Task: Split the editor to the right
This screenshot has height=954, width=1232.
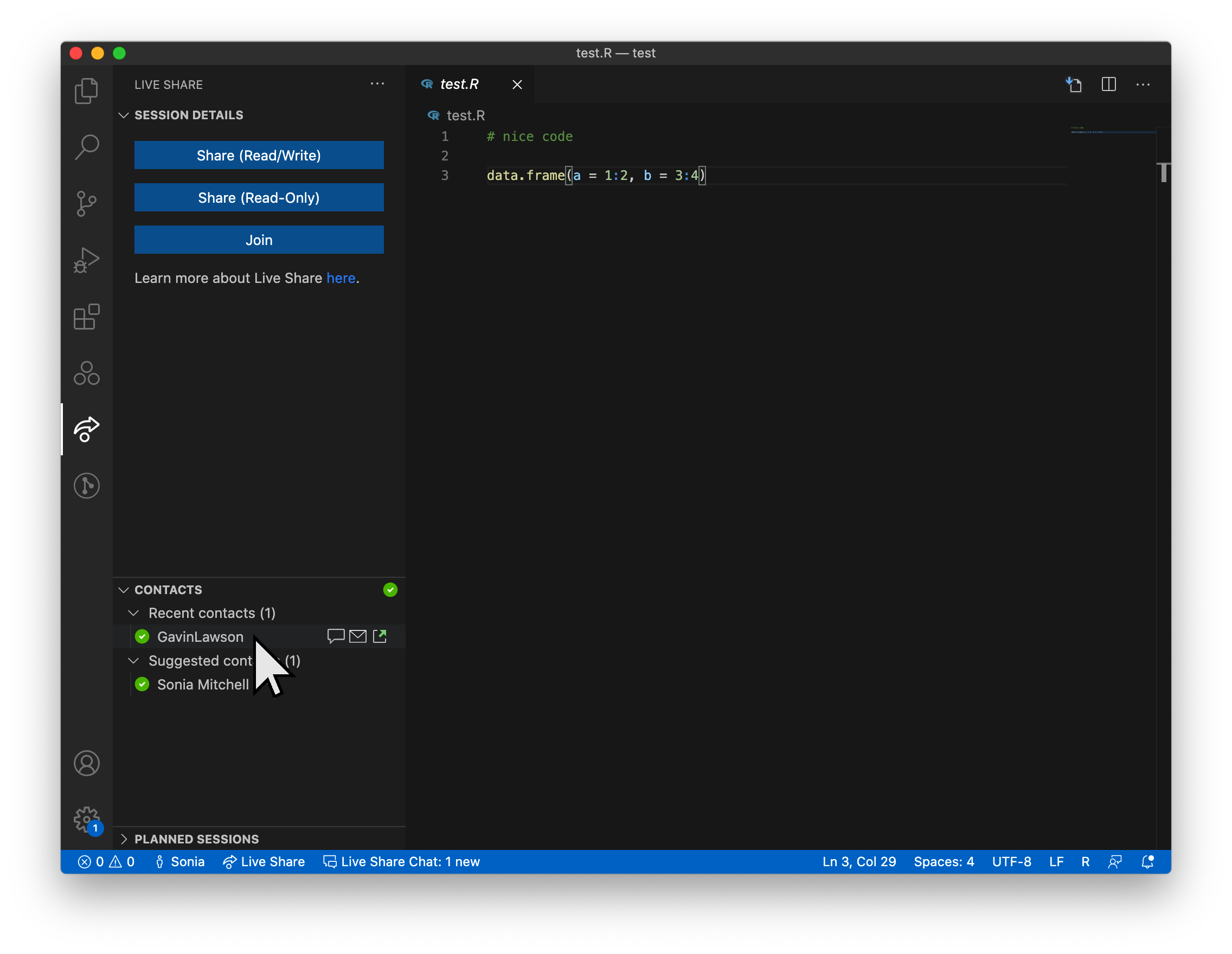Action: pyautogui.click(x=1108, y=85)
